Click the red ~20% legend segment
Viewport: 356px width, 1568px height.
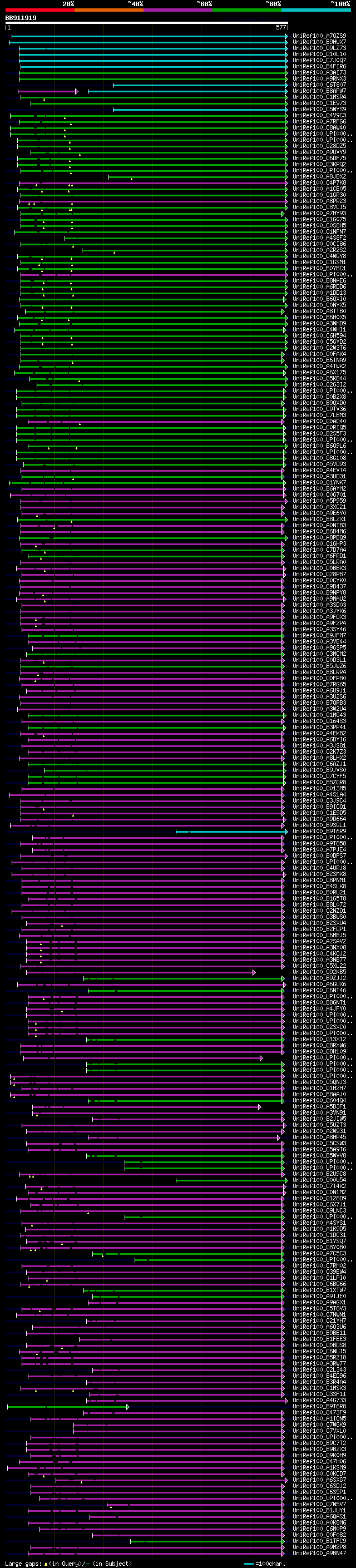point(39,10)
